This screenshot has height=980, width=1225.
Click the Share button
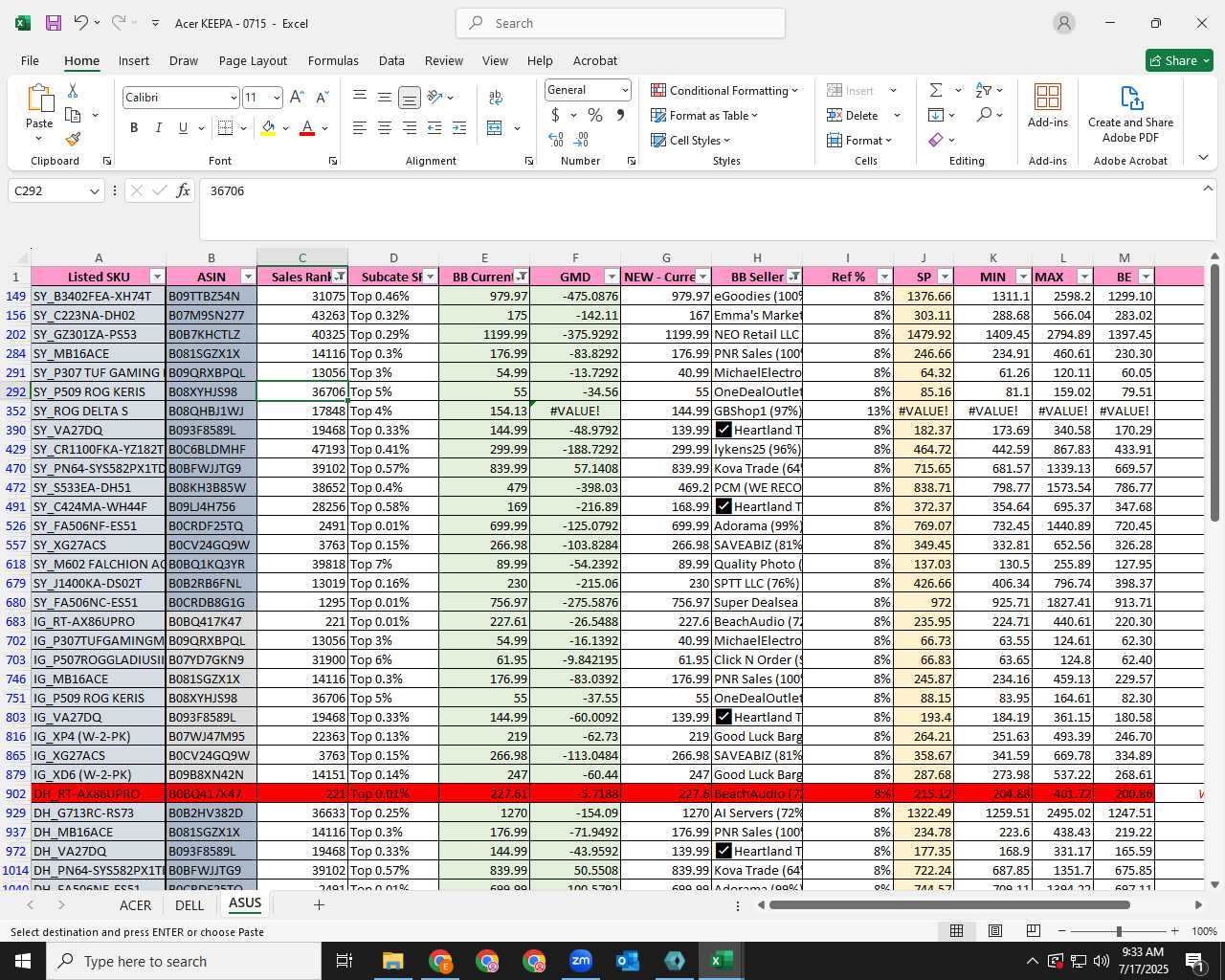(x=1179, y=60)
